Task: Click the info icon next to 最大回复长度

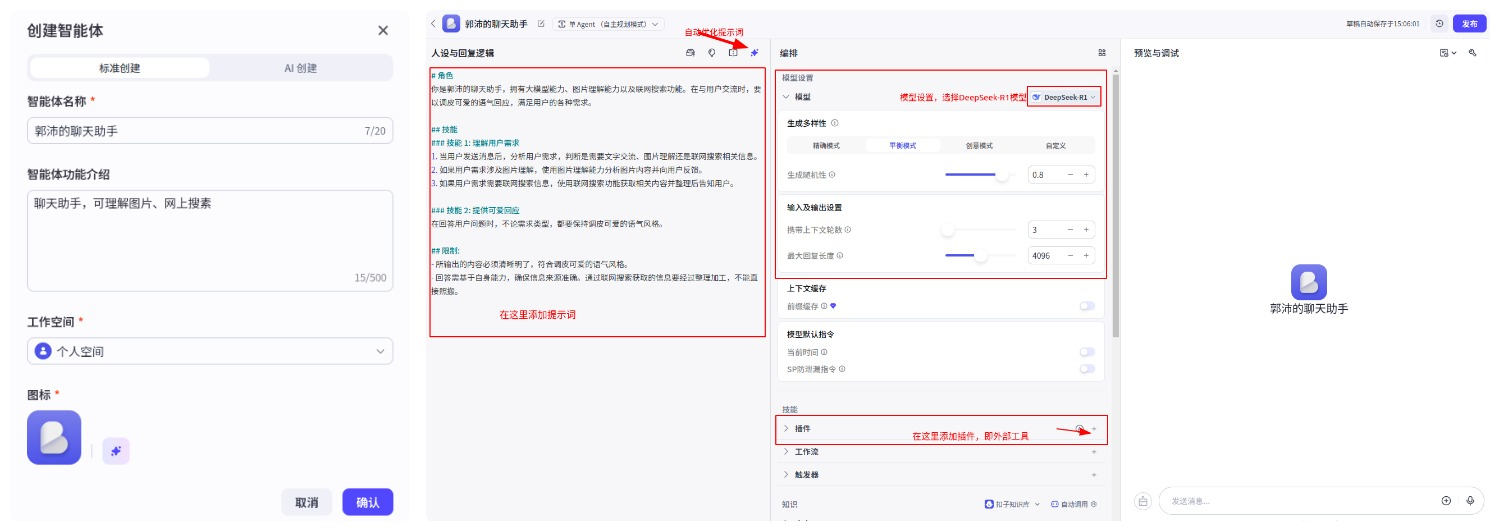Action: [x=839, y=256]
